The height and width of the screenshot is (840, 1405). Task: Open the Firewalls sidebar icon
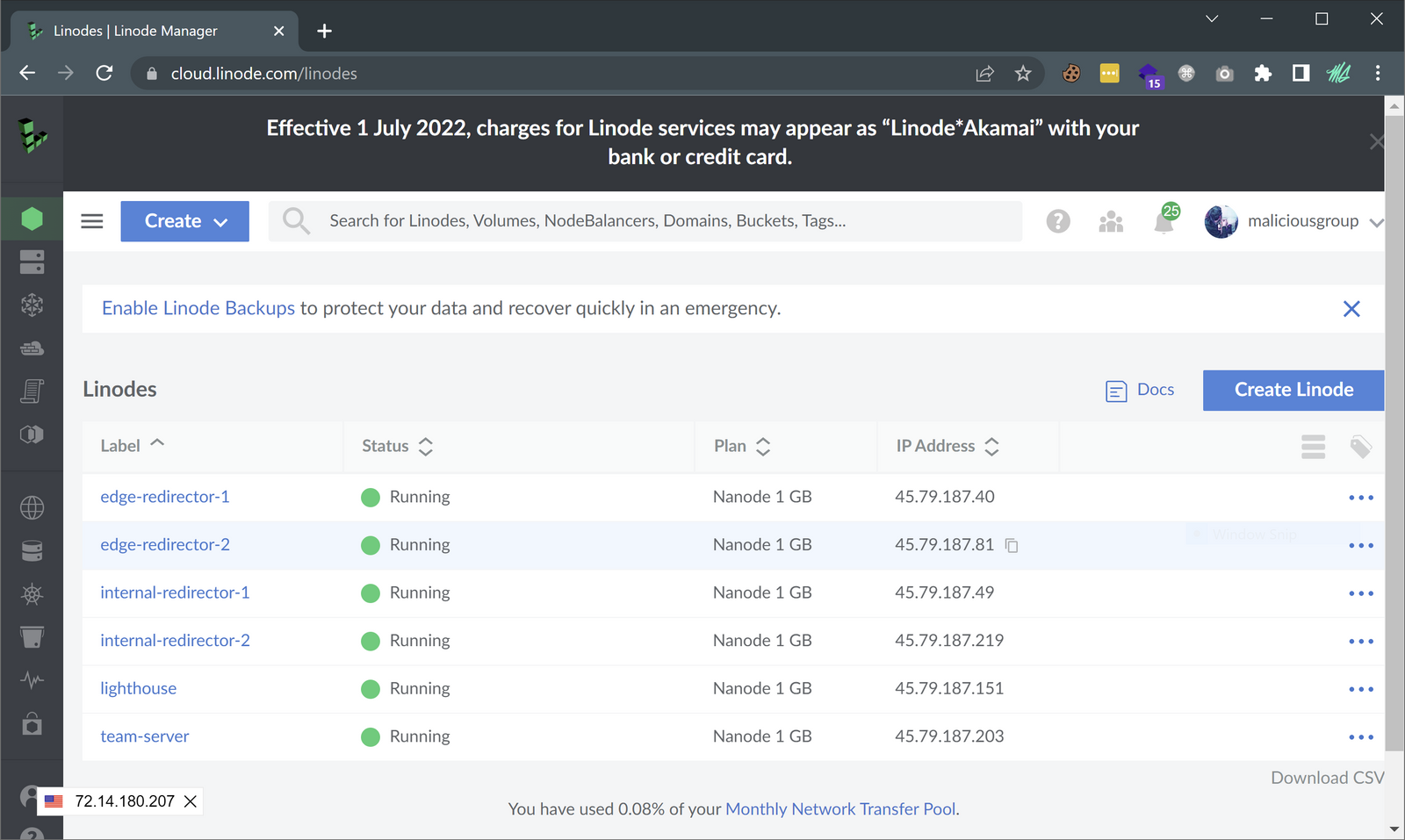32,348
